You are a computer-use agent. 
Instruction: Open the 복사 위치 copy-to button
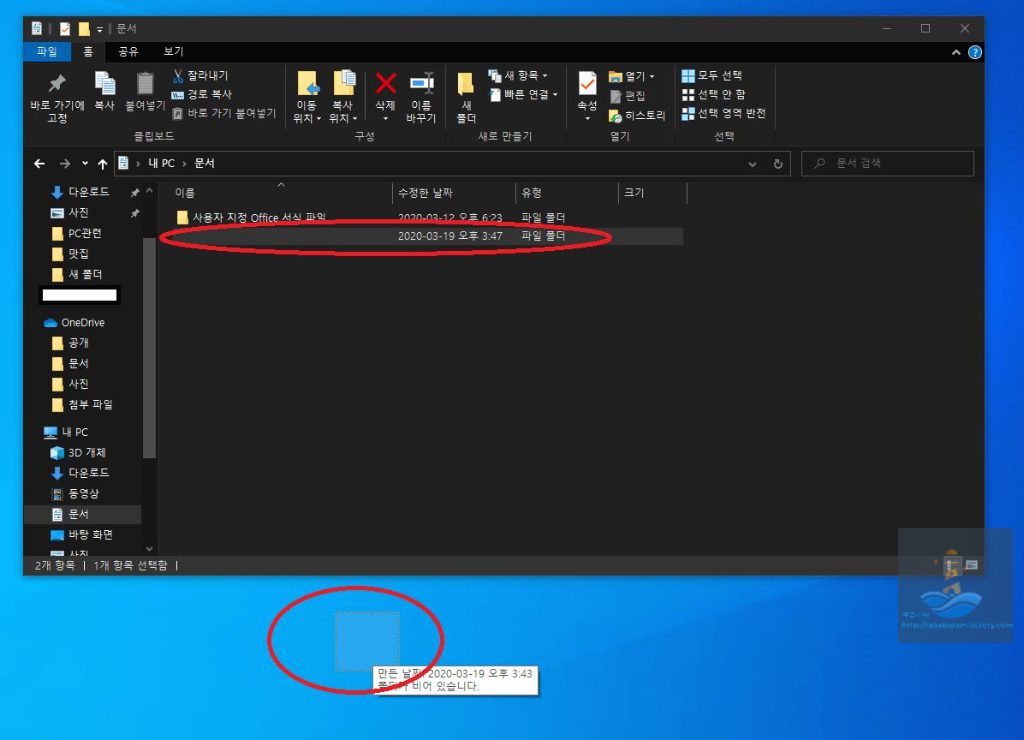point(343,97)
